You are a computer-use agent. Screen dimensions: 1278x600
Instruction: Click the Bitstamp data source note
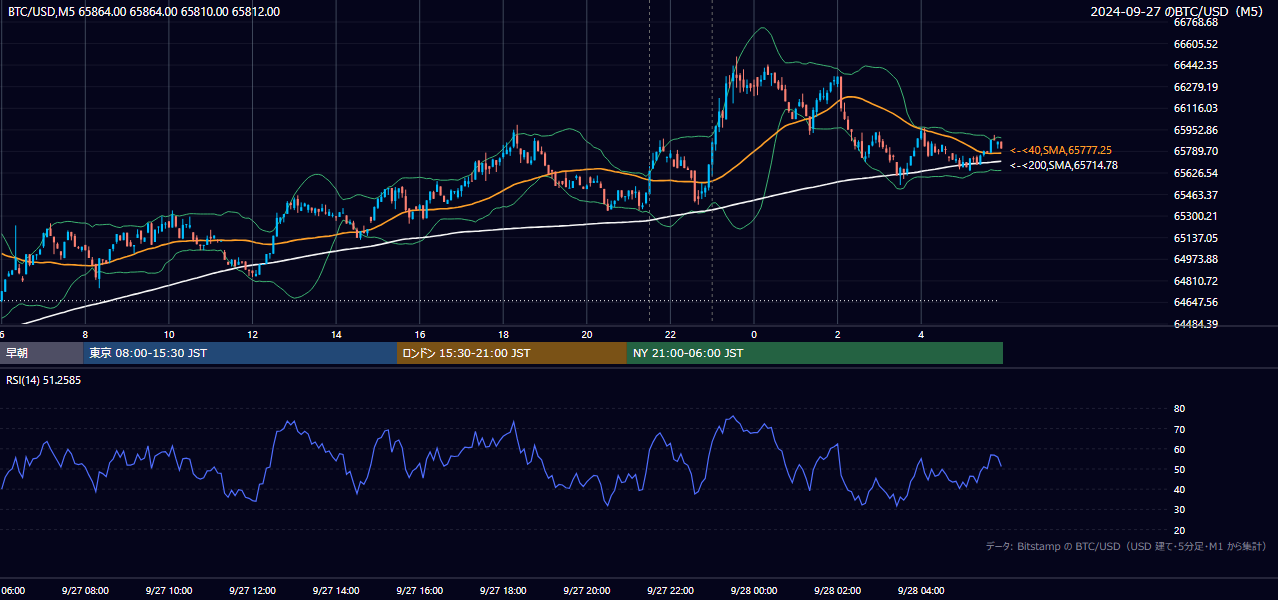tap(1126, 547)
